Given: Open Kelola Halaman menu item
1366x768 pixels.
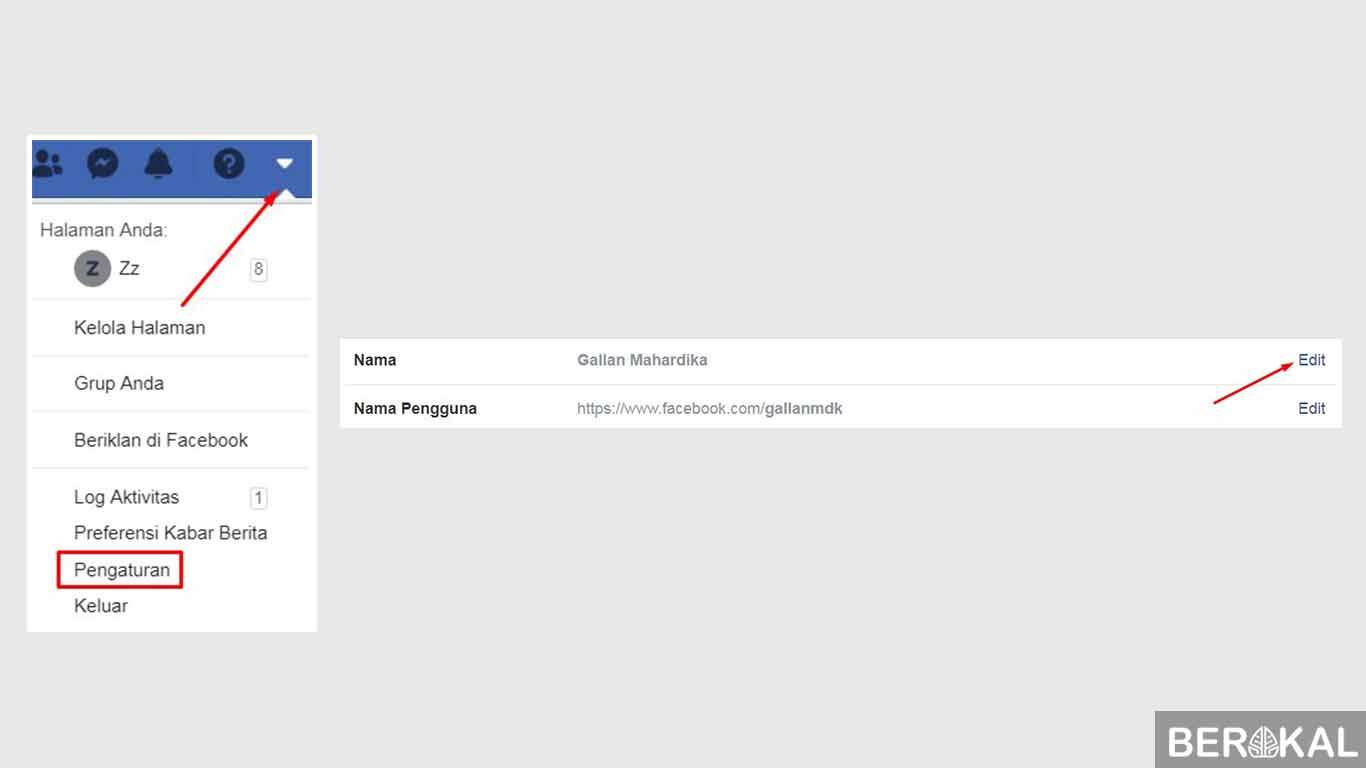Looking at the screenshot, I should pos(139,328).
